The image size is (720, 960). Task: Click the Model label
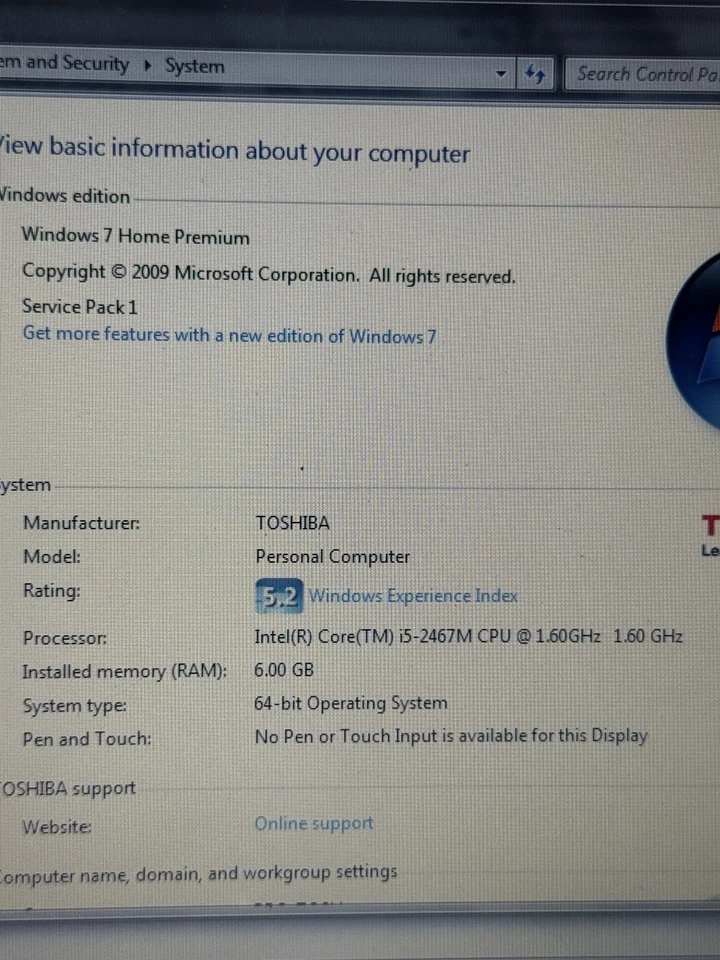tap(52, 557)
